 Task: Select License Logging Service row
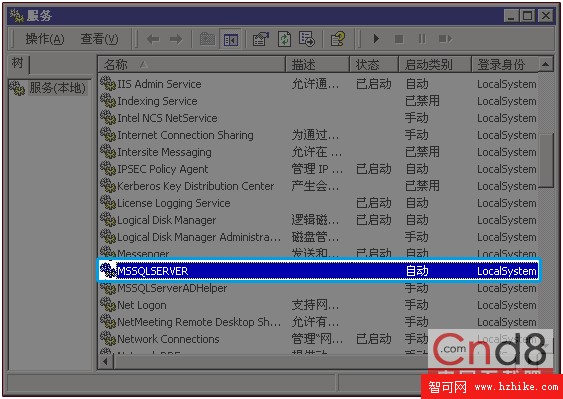(x=318, y=203)
